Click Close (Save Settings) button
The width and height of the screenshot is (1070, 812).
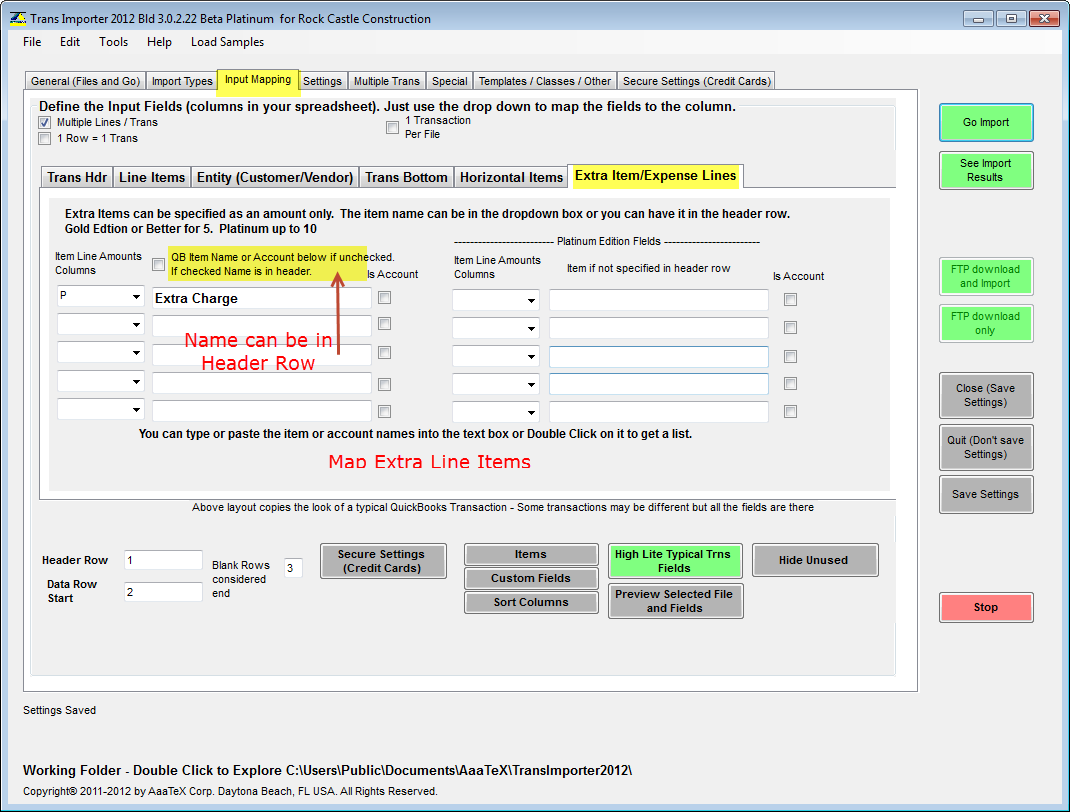[x=985, y=395]
